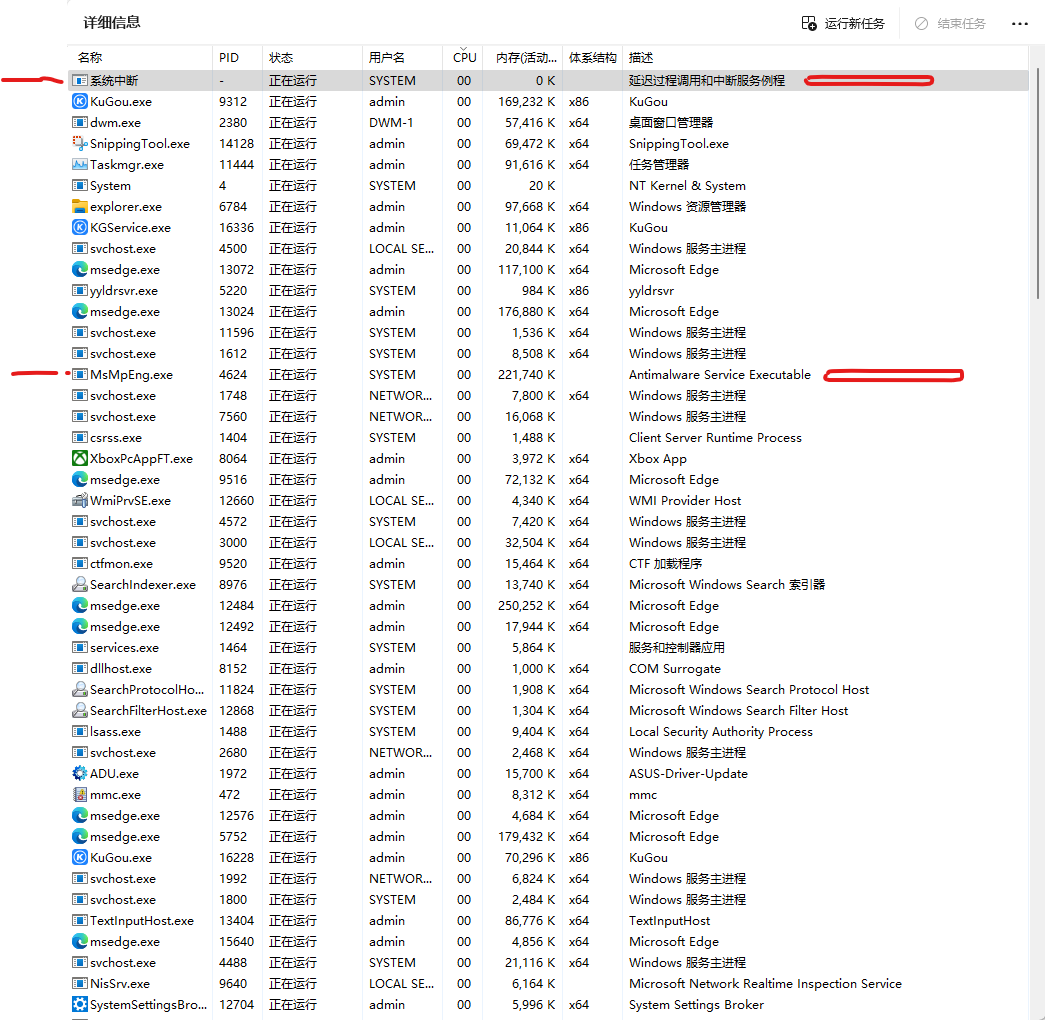Click the MsMpEng.exe process icon
The height and width of the screenshot is (1020, 1045).
click(79, 375)
